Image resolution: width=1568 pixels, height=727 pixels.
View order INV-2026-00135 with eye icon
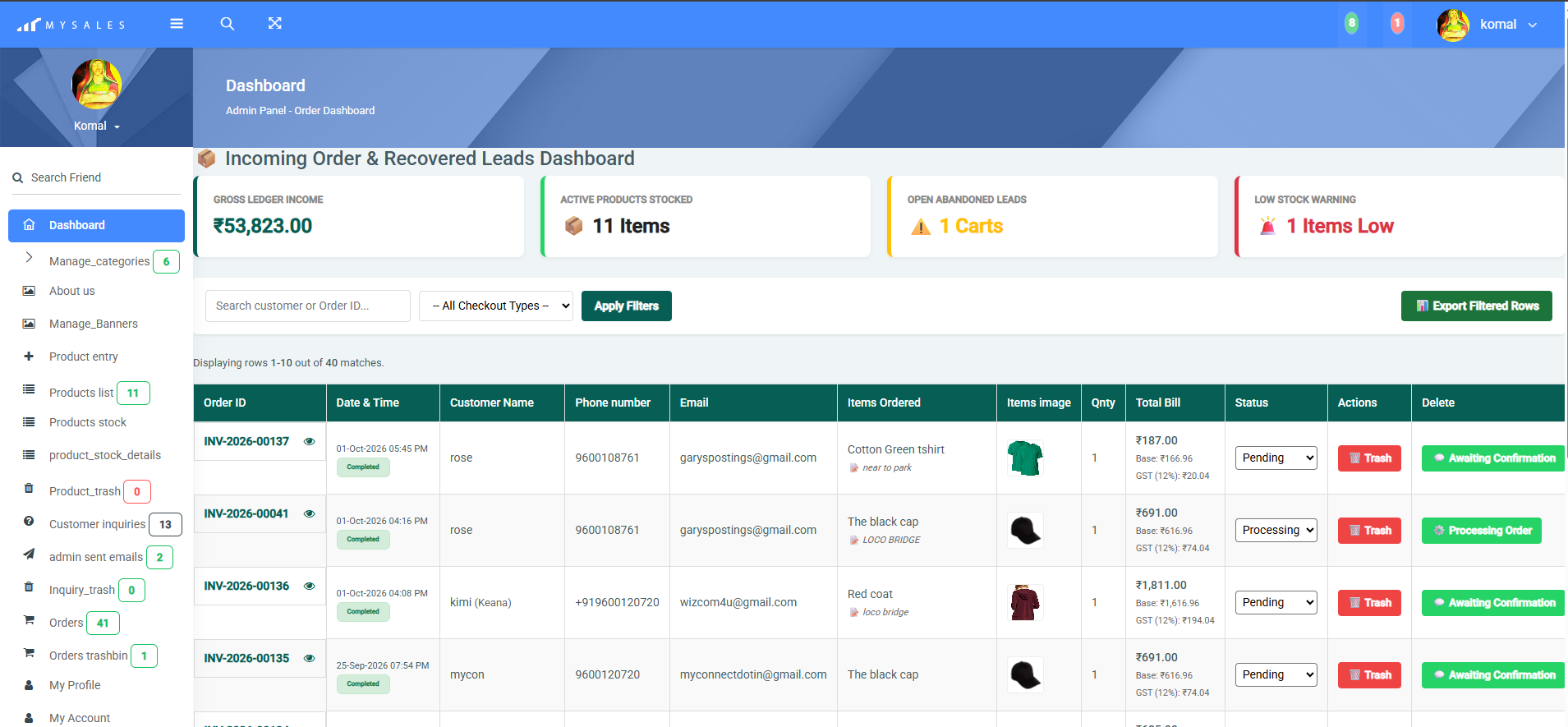pos(310,658)
